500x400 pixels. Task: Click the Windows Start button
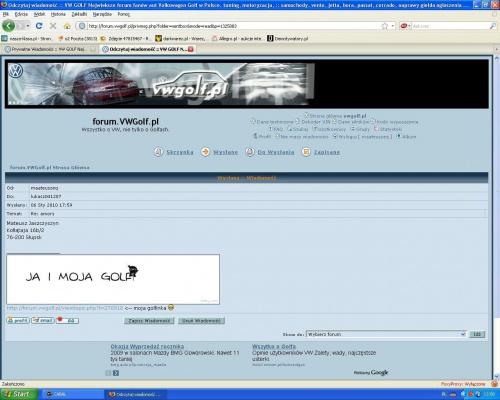19,394
